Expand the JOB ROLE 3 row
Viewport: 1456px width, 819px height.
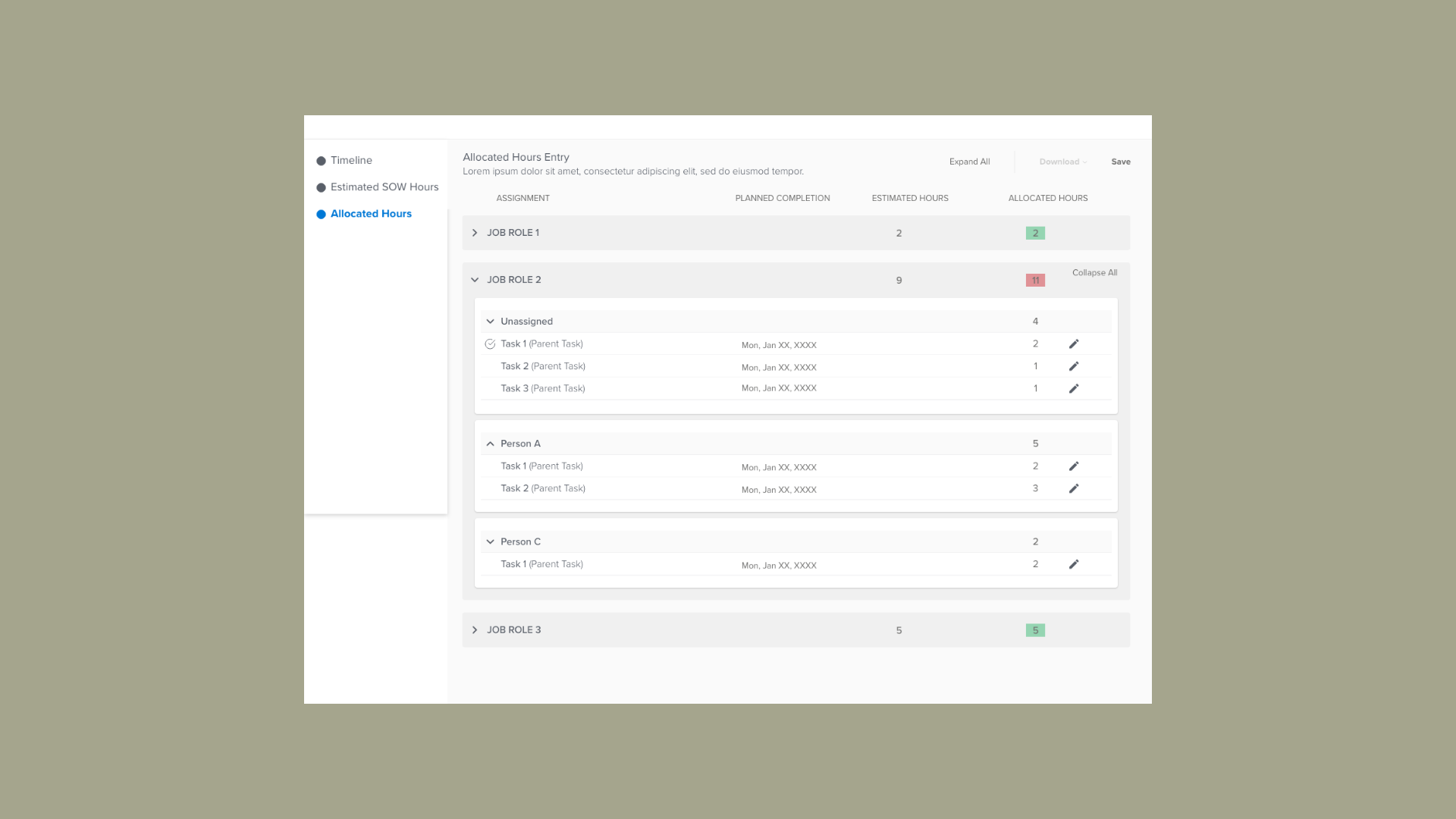coord(475,630)
